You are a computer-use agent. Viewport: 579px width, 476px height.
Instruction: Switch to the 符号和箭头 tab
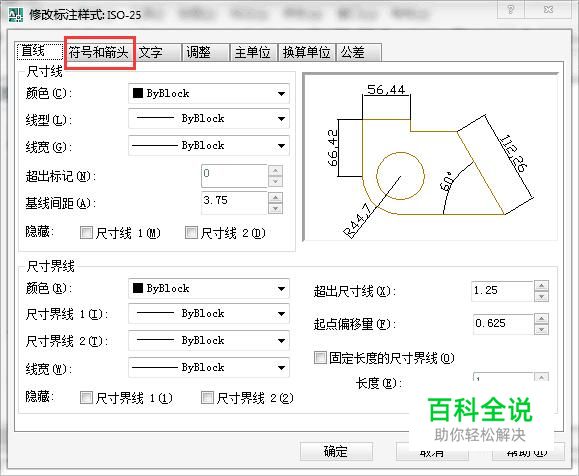(99, 52)
